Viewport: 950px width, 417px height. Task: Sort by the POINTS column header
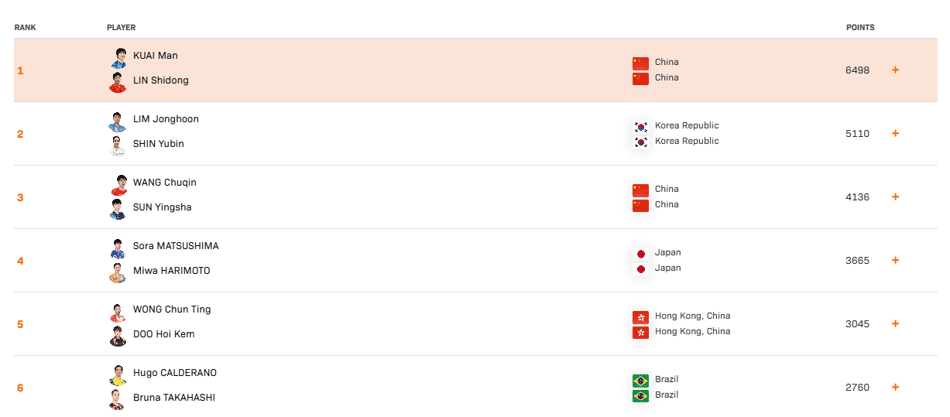860,27
